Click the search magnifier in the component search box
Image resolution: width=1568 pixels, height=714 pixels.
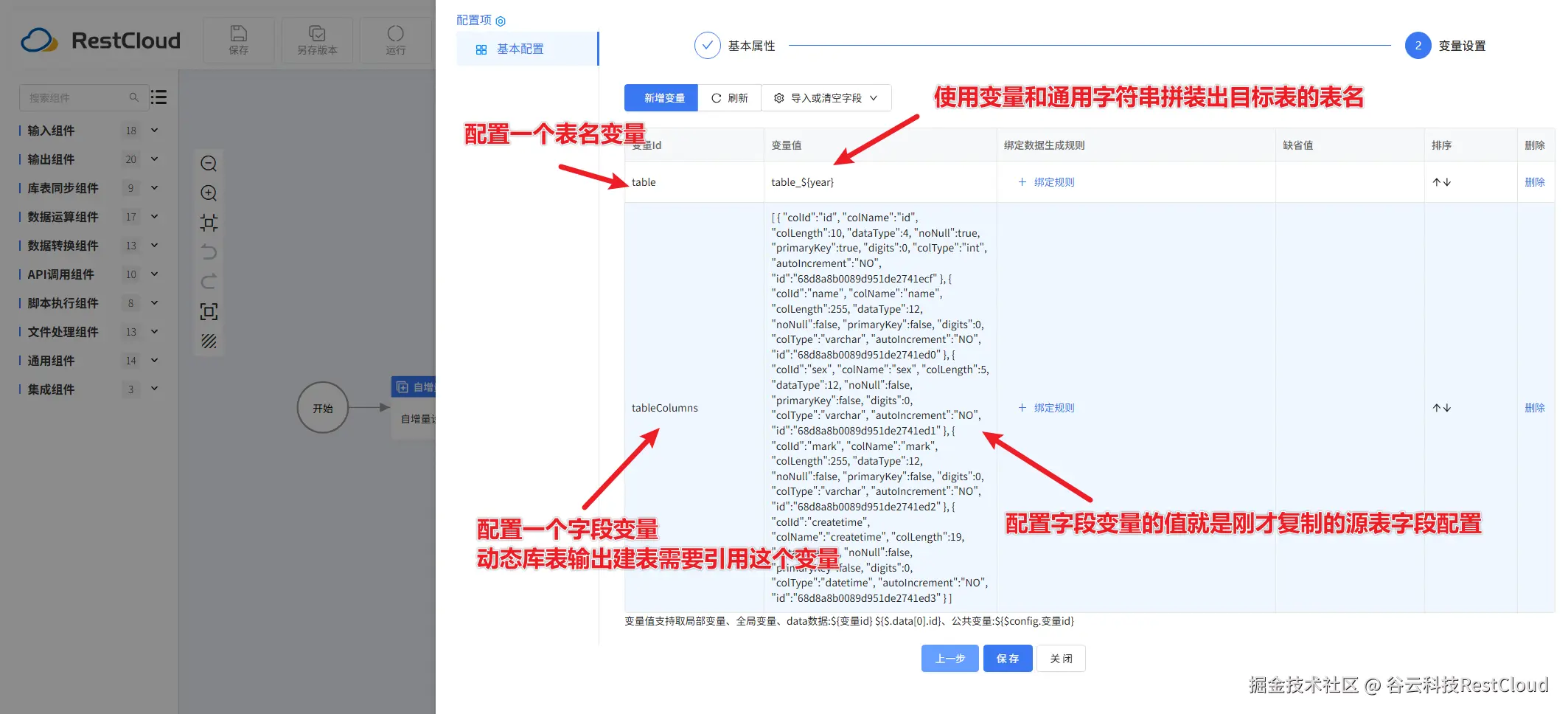[x=133, y=97]
